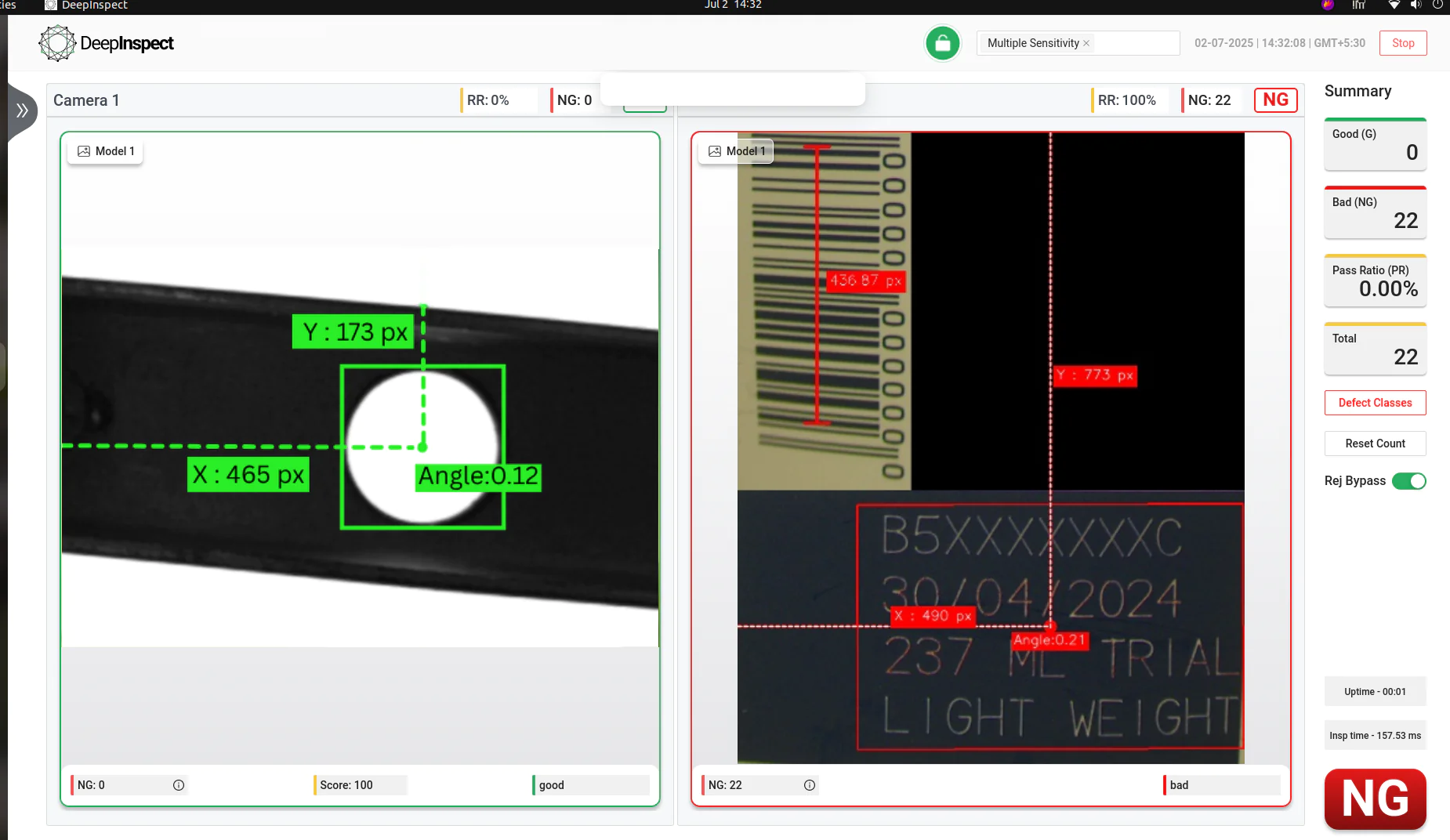Image resolution: width=1450 pixels, height=840 pixels.
Task: Select the Bad (NG) summary card
Action: pos(1375,212)
